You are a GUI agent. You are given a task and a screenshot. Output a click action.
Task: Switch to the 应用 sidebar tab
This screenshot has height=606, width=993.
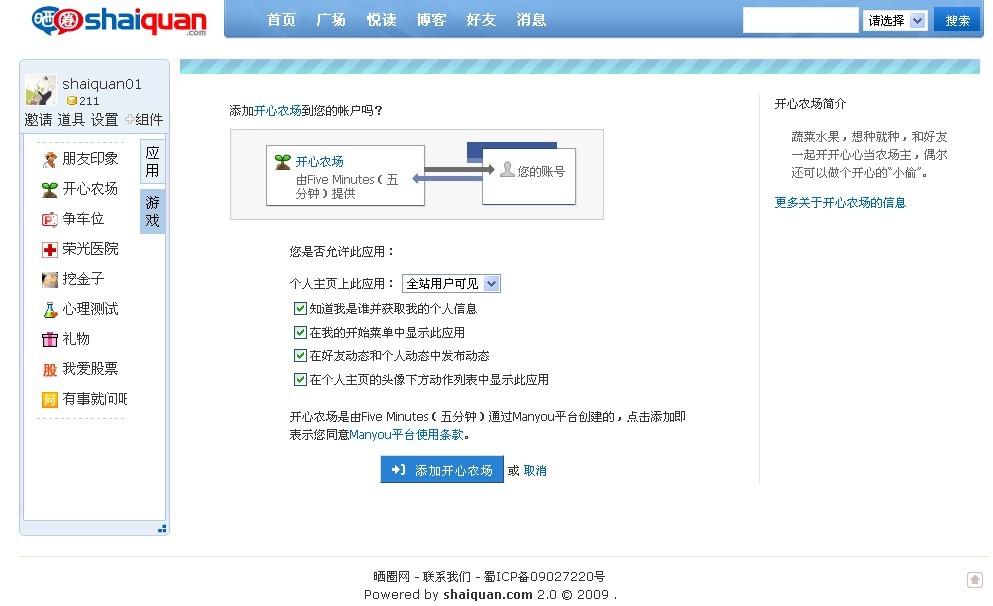[x=152, y=161]
